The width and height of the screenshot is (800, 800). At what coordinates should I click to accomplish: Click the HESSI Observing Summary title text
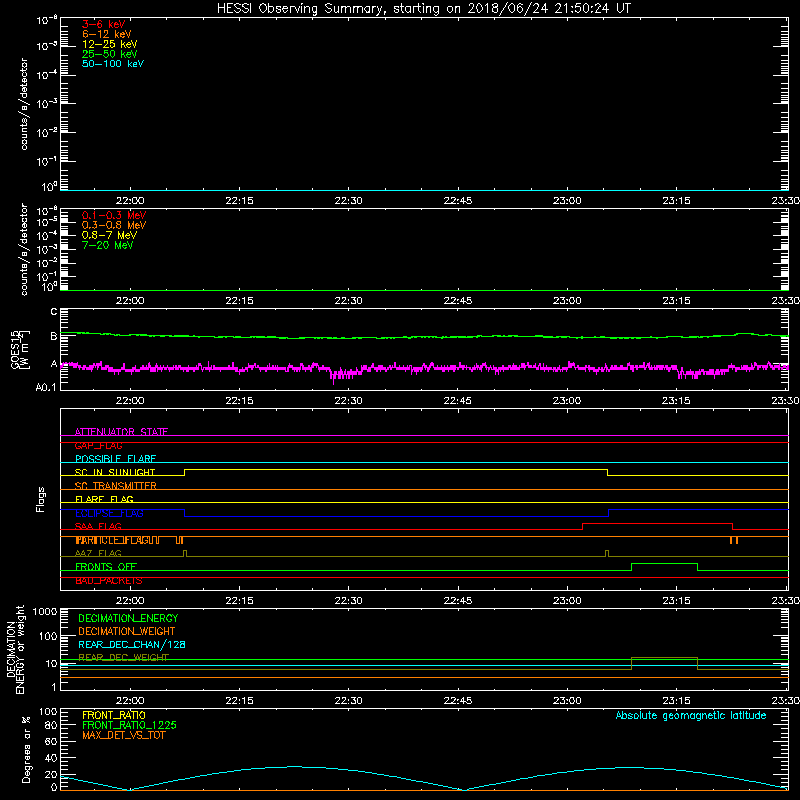click(x=424, y=9)
